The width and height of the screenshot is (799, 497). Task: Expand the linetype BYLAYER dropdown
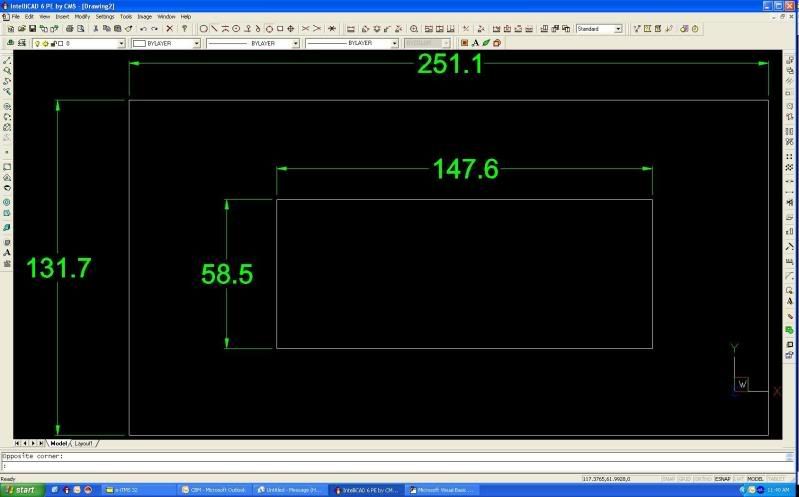click(295, 44)
